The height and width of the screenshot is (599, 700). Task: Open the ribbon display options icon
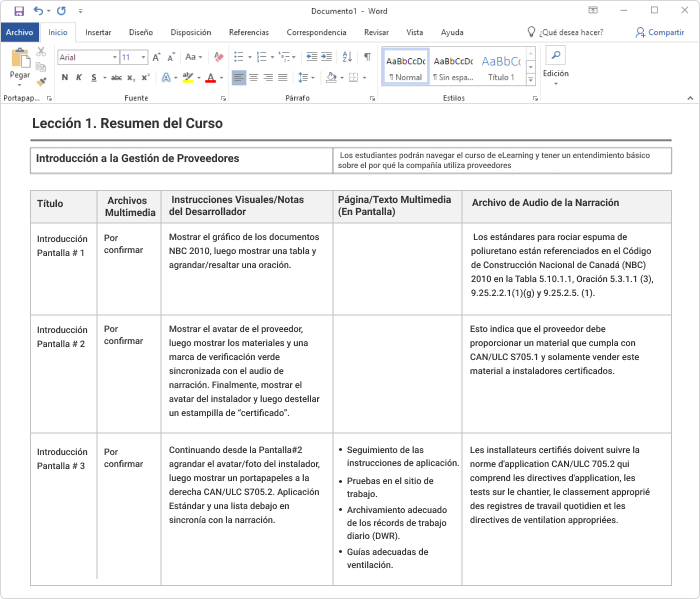(x=593, y=10)
